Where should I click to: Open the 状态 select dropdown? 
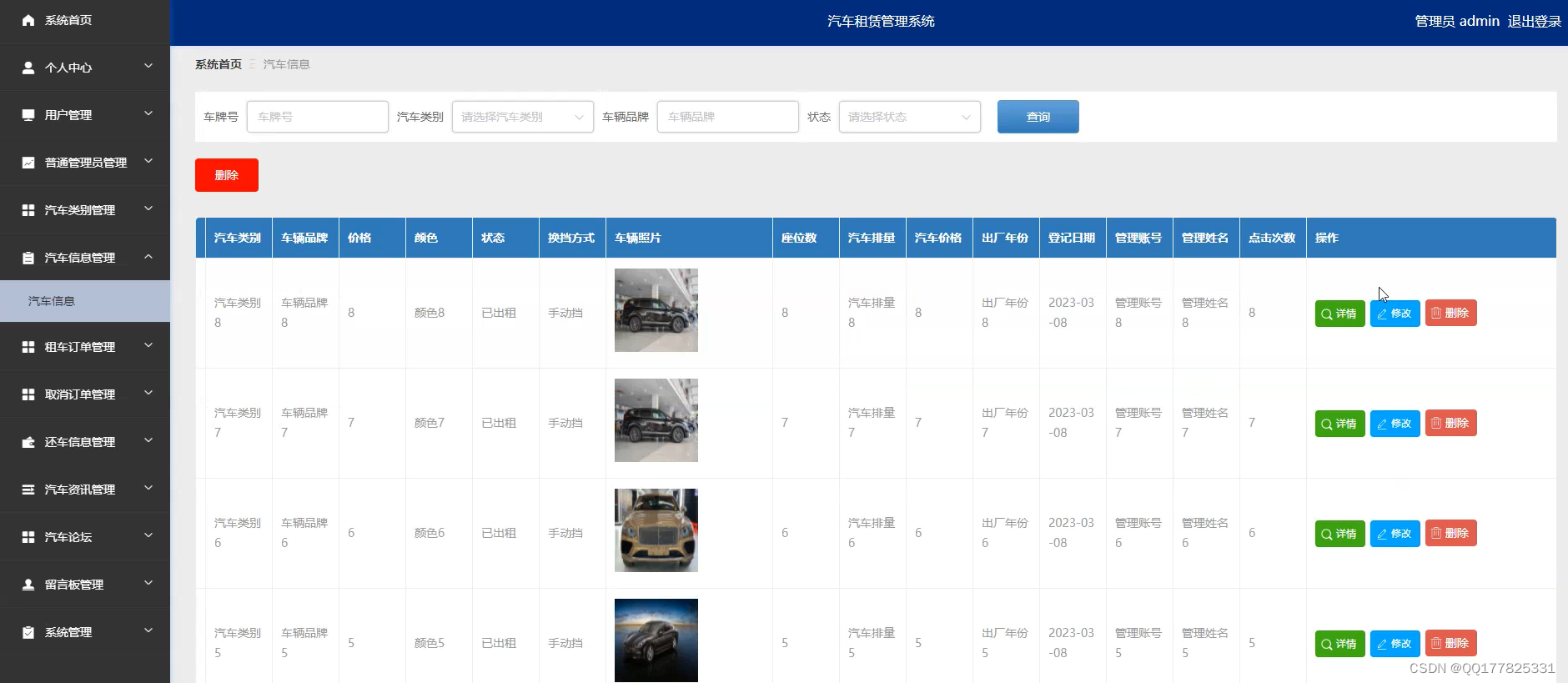click(x=910, y=117)
